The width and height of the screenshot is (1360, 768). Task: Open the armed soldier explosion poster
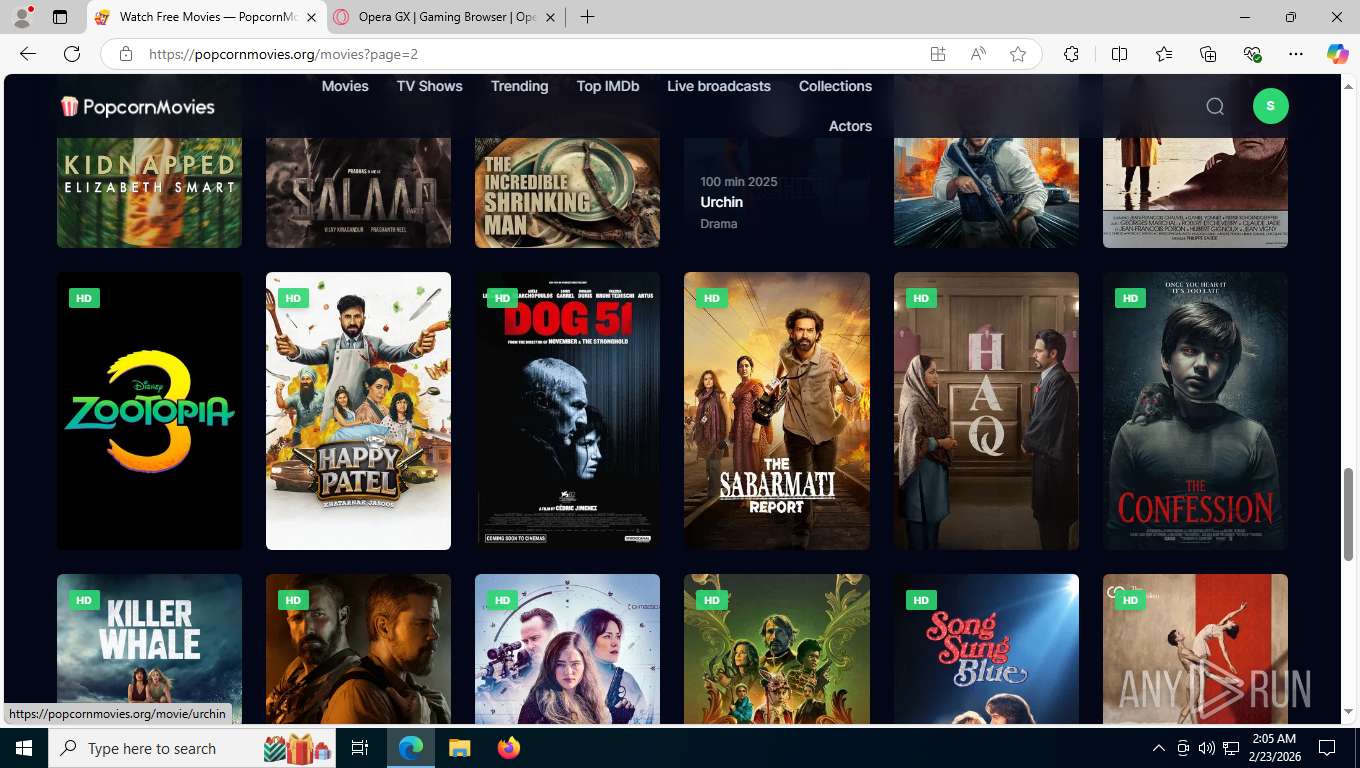point(986,192)
